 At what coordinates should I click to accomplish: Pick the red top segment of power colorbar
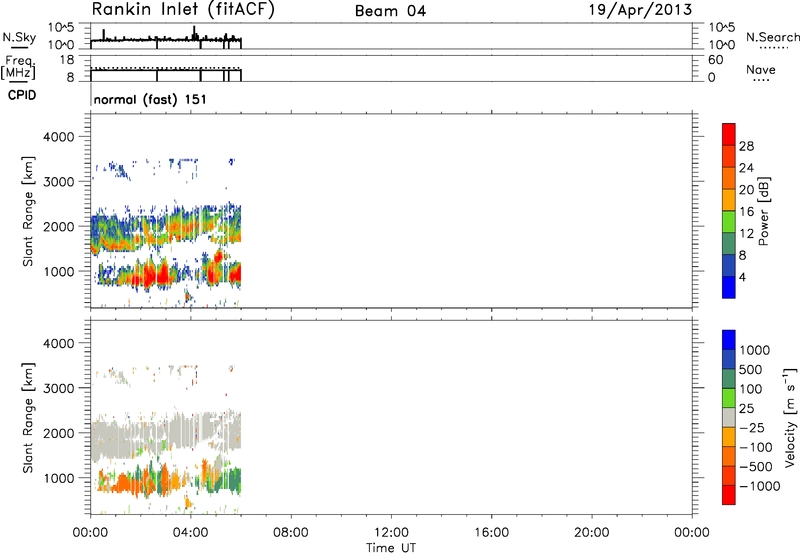pyautogui.click(x=729, y=135)
